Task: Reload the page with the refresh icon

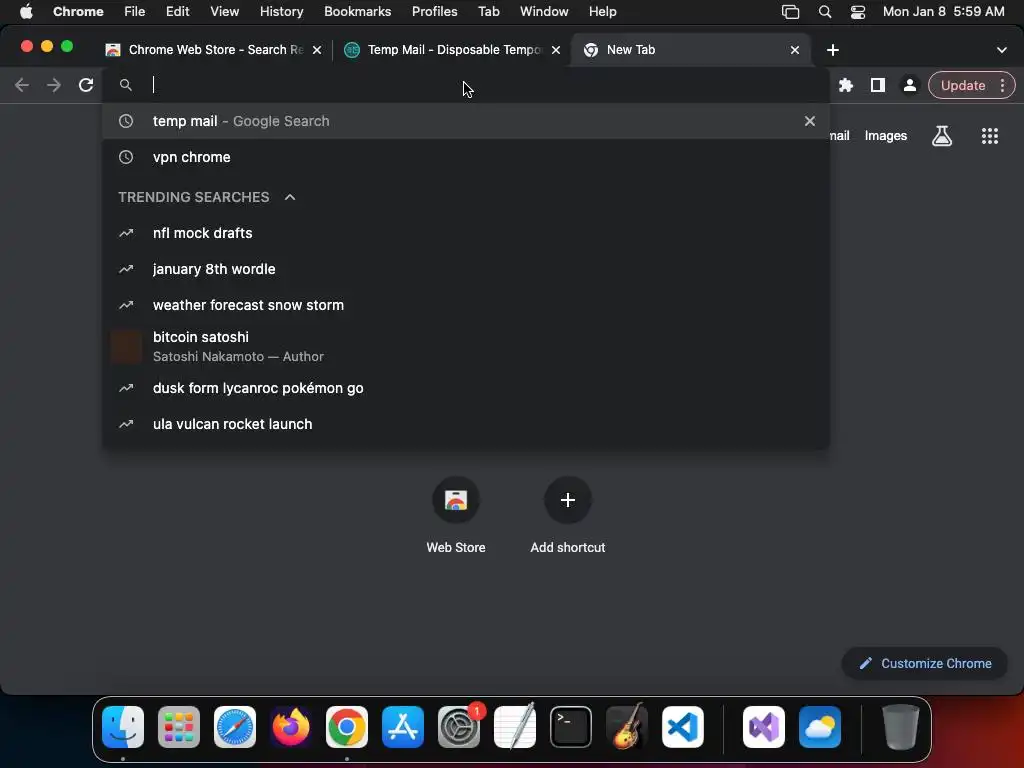Action: point(86,85)
